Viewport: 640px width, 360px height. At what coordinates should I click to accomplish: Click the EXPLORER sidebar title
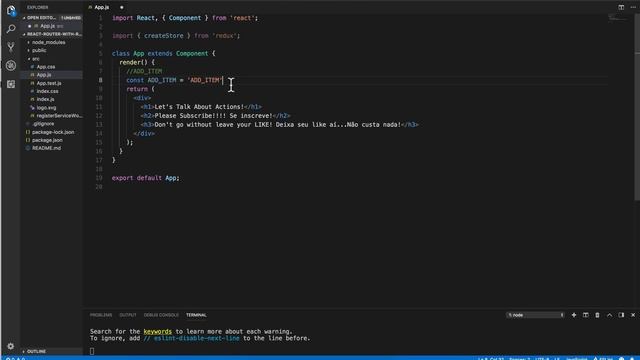coord(38,7)
